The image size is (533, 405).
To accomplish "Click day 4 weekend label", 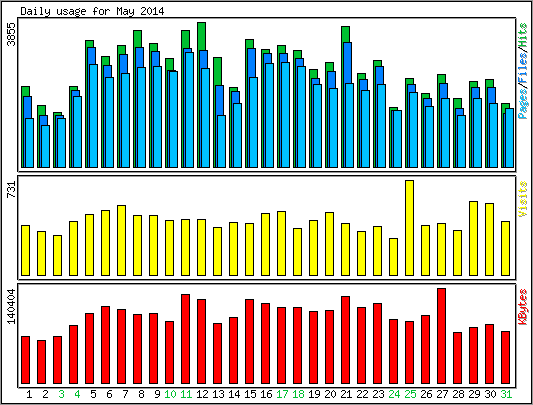I will [x=77, y=394].
